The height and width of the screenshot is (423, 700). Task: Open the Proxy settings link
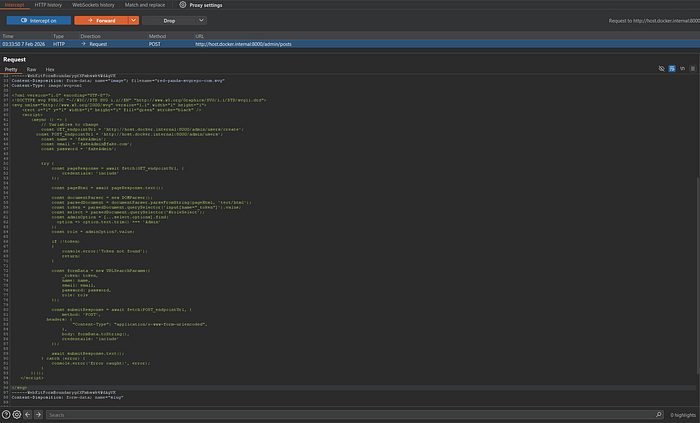pyautogui.click(x=206, y=5)
